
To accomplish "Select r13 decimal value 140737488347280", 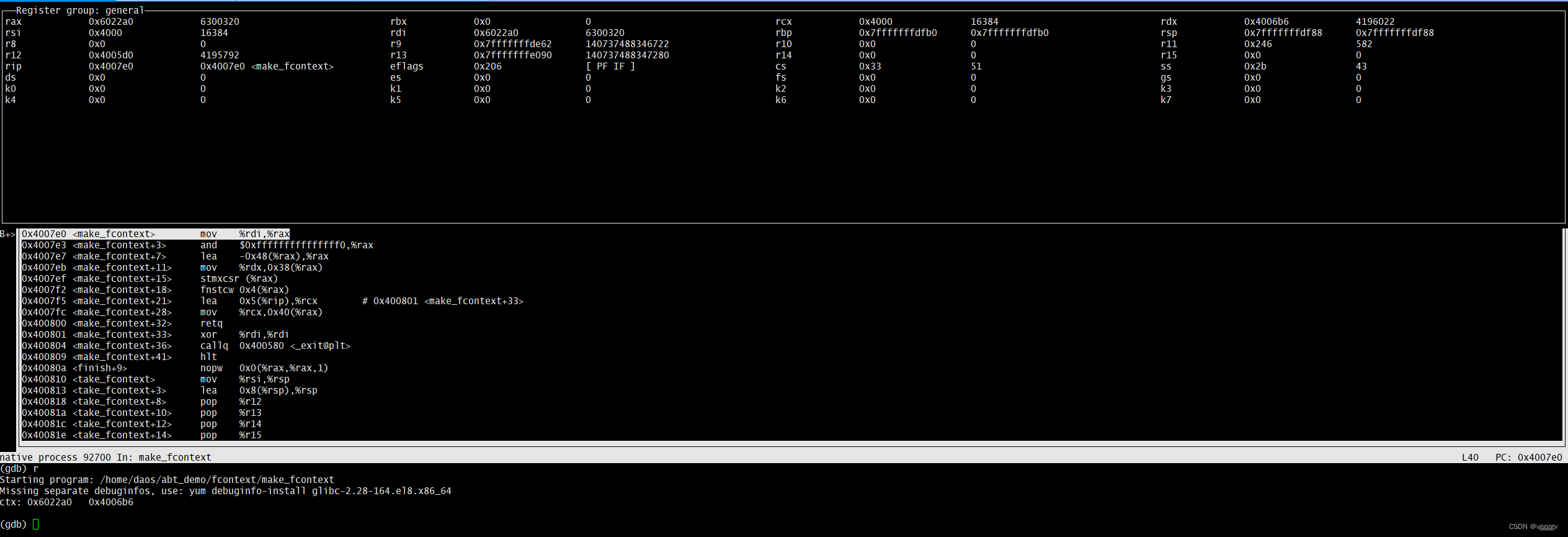I will pyautogui.click(x=627, y=55).
